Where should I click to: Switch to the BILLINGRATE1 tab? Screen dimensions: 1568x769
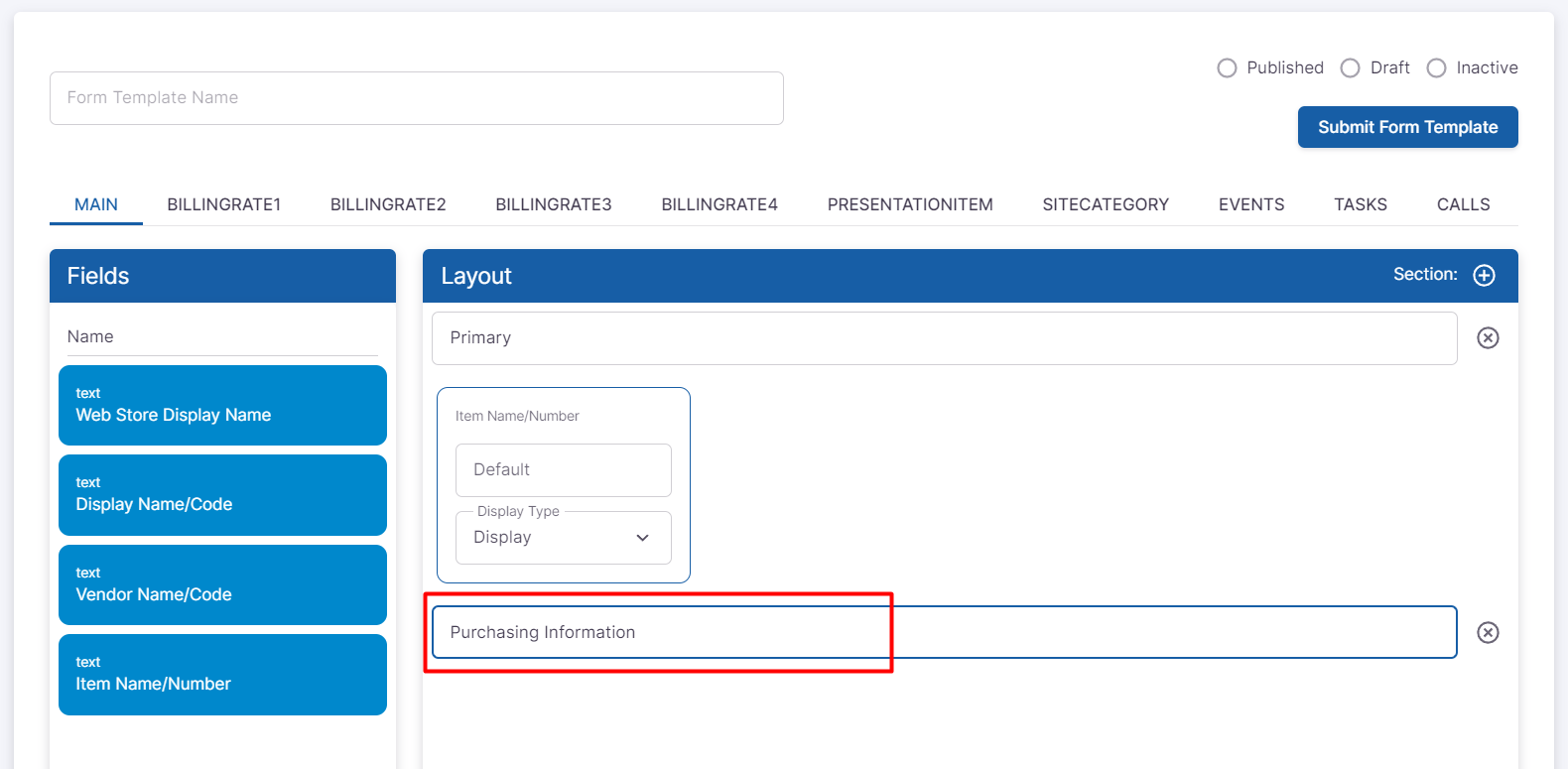223,204
